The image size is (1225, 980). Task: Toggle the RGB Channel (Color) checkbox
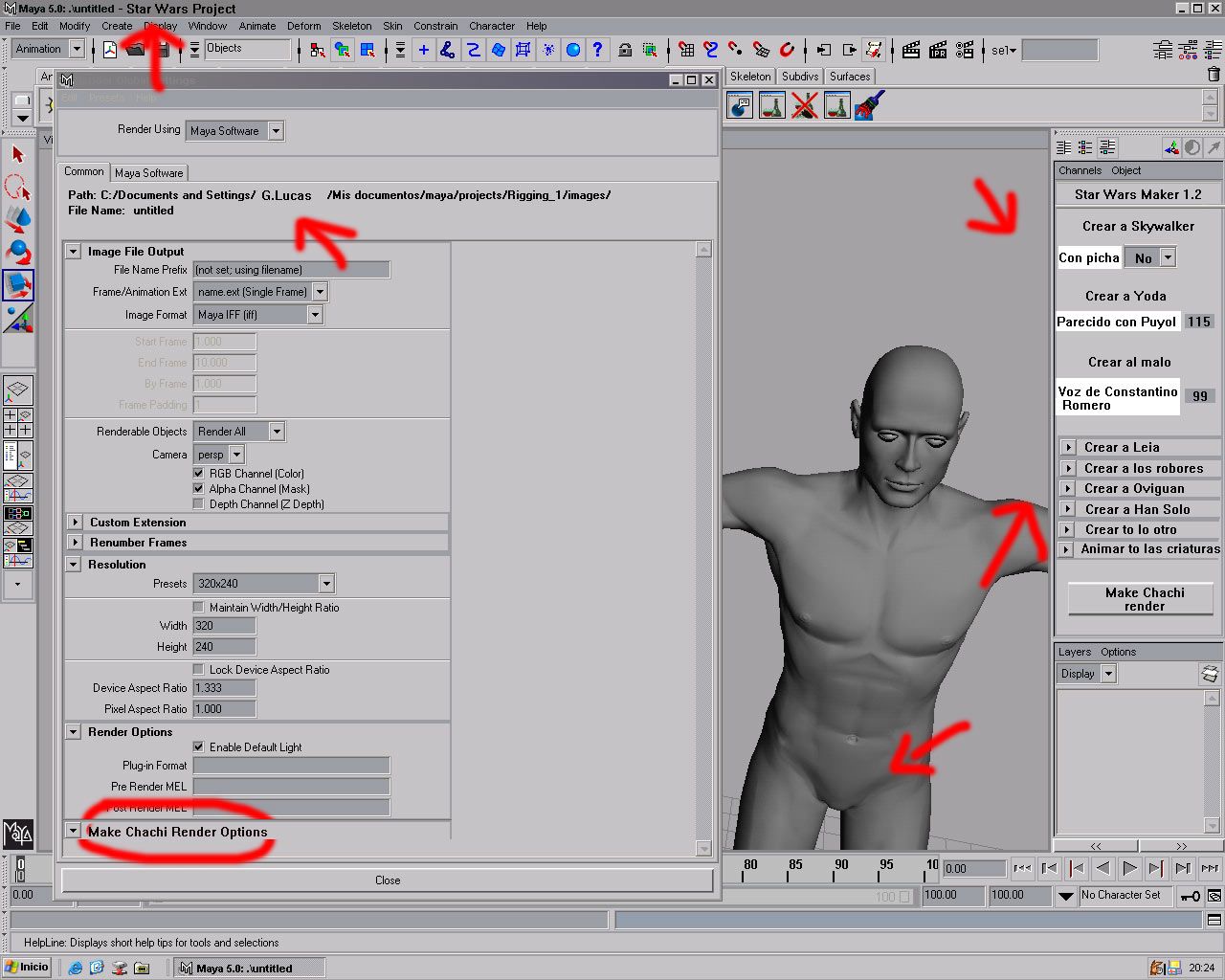(x=199, y=474)
